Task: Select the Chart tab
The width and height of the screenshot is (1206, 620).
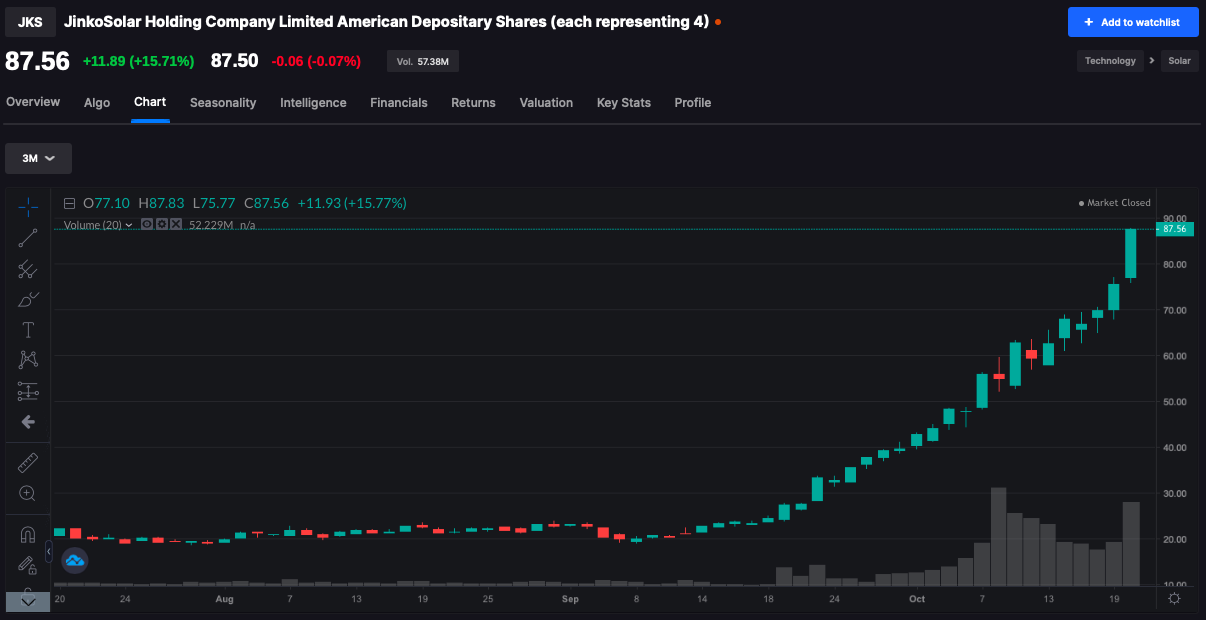Action: point(150,102)
